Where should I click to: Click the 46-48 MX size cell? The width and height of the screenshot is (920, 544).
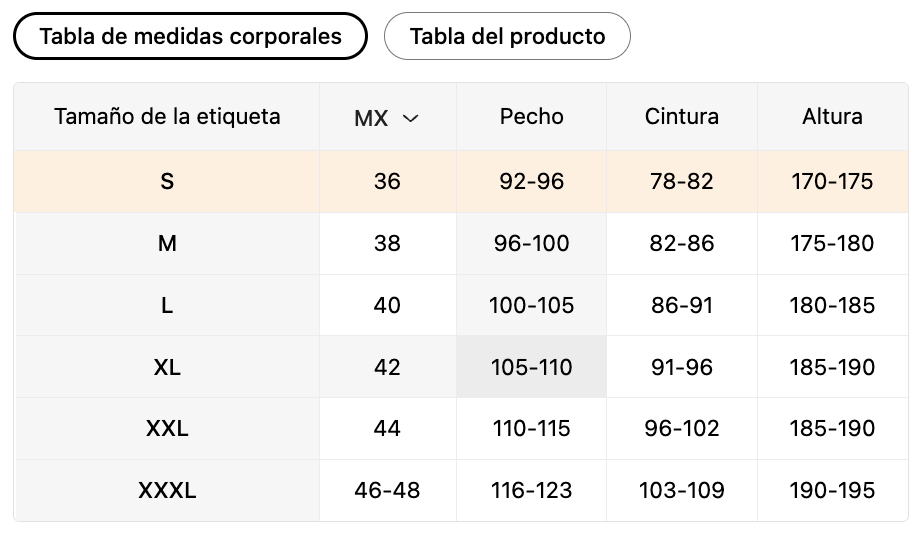387,491
